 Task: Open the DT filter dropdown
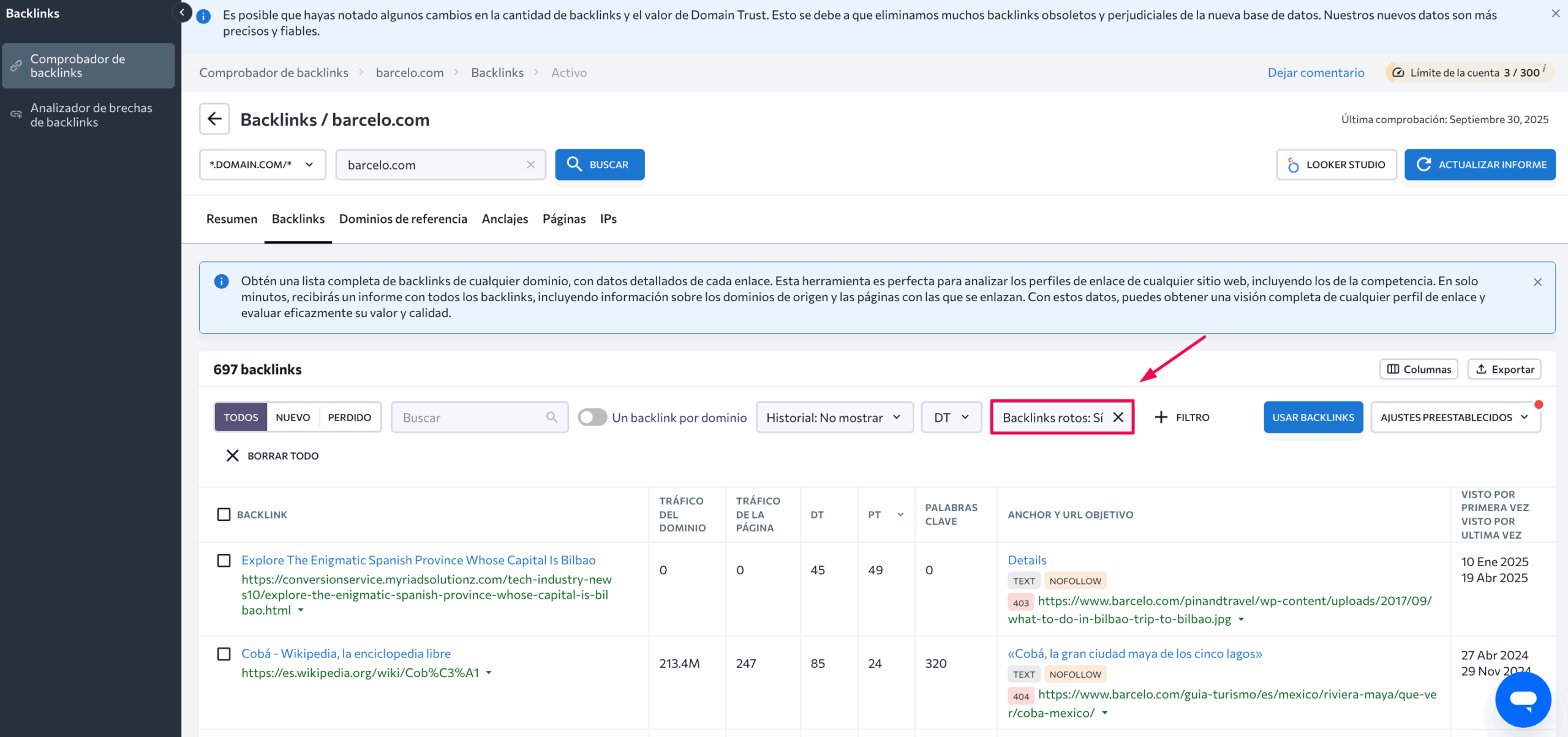click(x=951, y=417)
